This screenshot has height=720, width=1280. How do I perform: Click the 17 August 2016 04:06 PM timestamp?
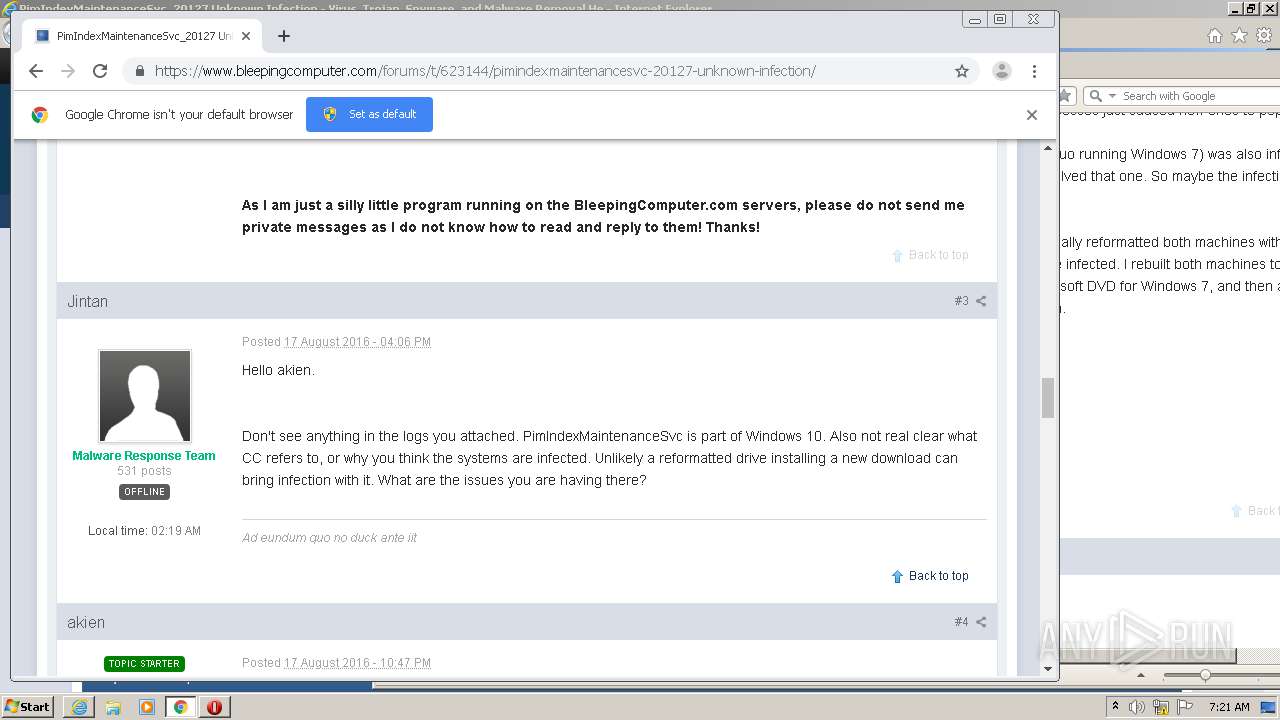coord(357,342)
